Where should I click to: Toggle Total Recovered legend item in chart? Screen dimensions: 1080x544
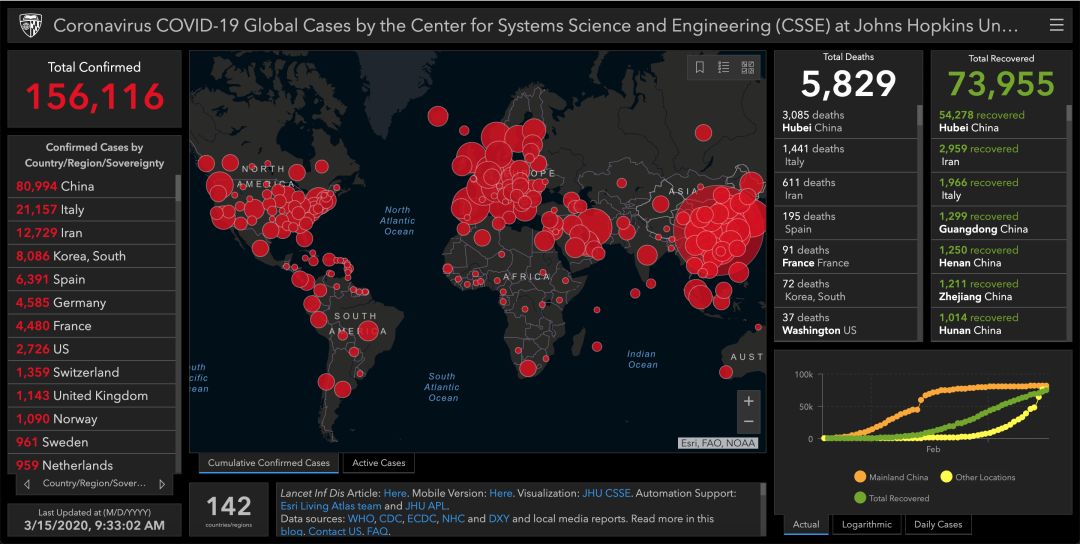click(891, 497)
